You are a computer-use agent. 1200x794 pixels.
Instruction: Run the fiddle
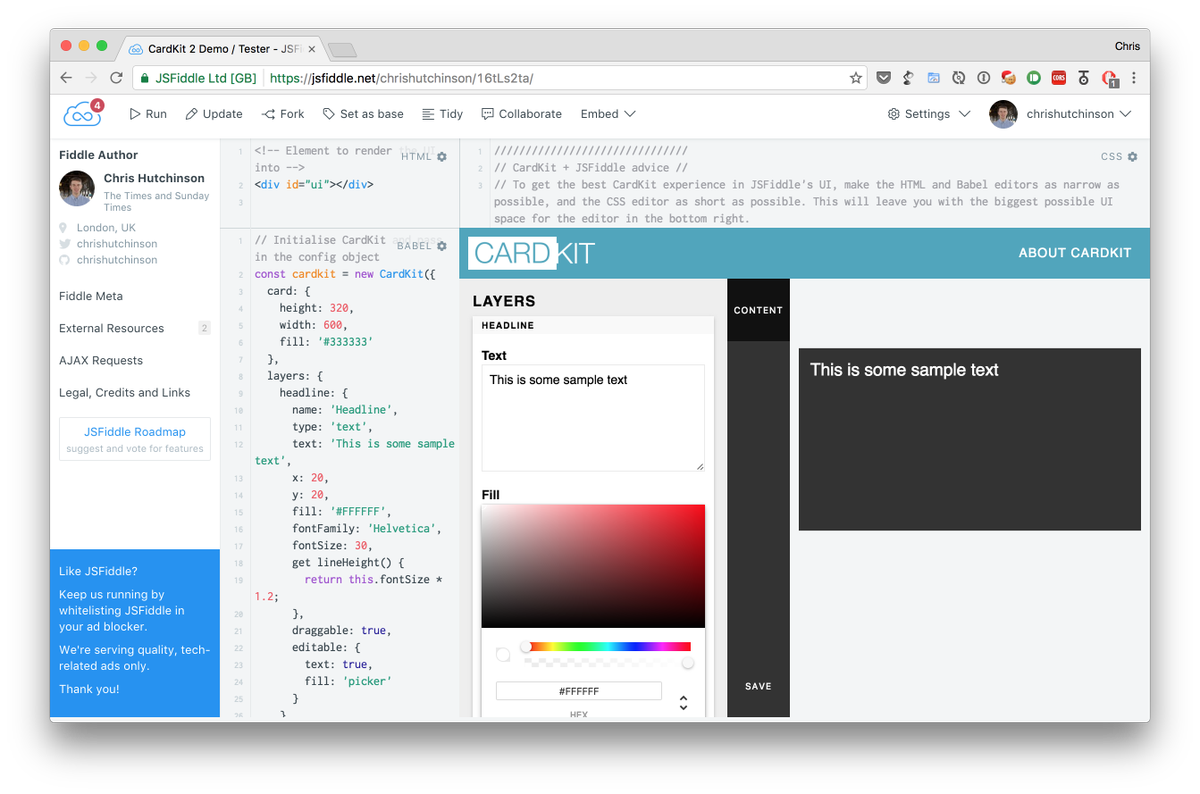click(148, 114)
